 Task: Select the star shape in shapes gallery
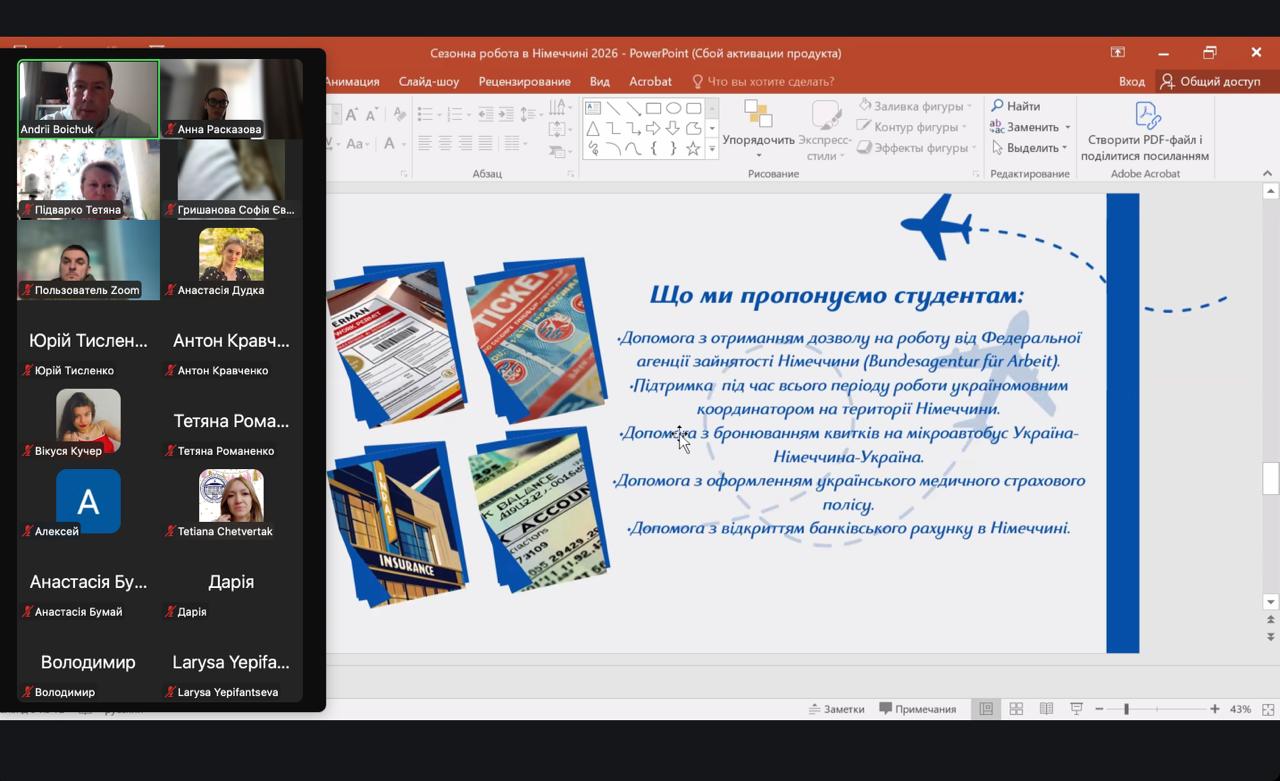click(693, 149)
